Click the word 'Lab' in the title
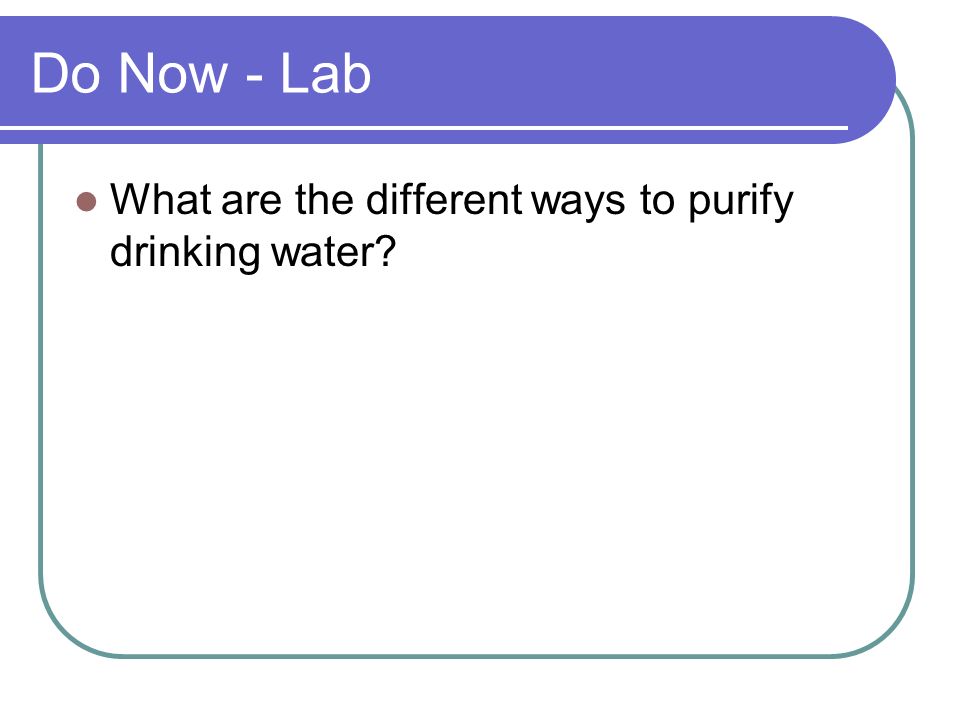This screenshot has width=960, height=720. click(x=326, y=74)
